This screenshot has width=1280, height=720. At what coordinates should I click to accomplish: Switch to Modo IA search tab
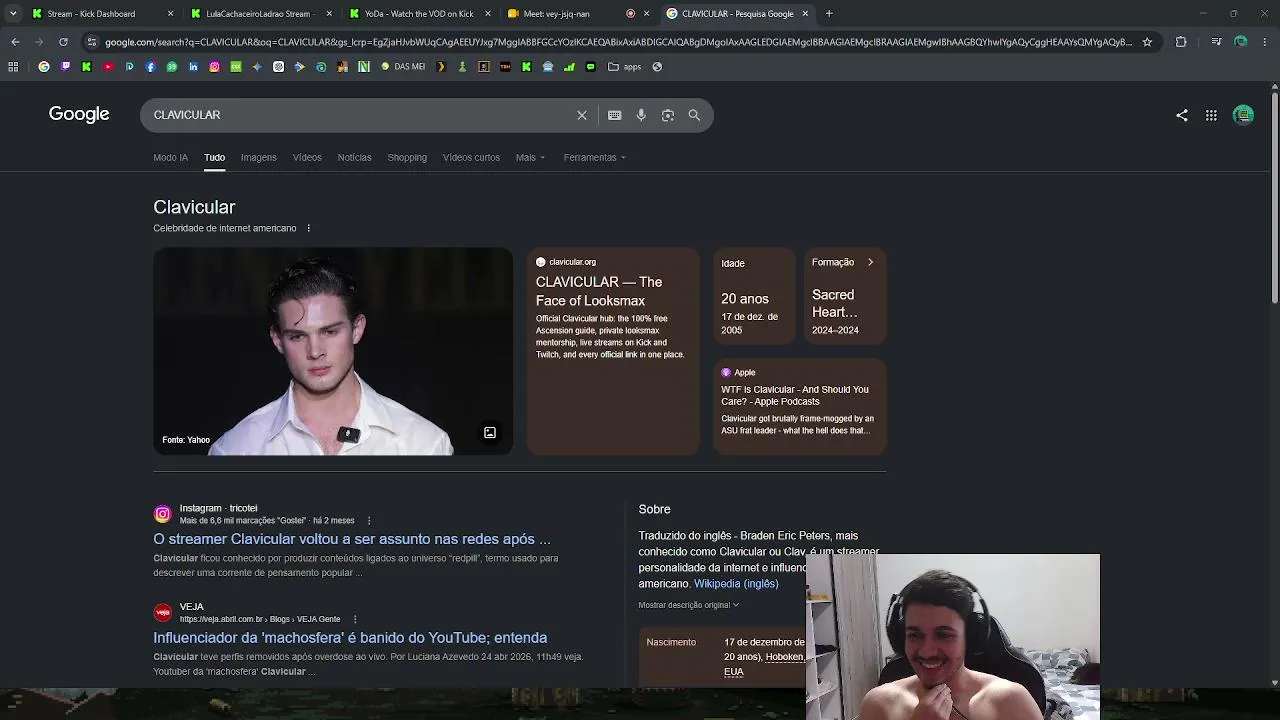(170, 157)
